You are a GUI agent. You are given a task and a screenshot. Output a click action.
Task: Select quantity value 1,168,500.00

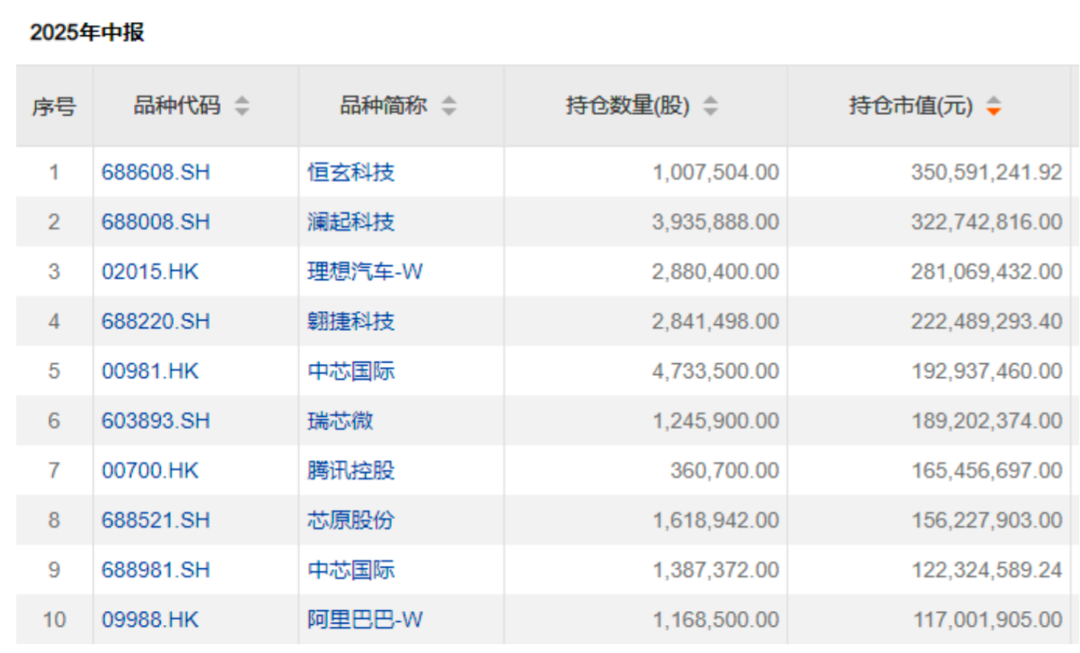[716, 619]
